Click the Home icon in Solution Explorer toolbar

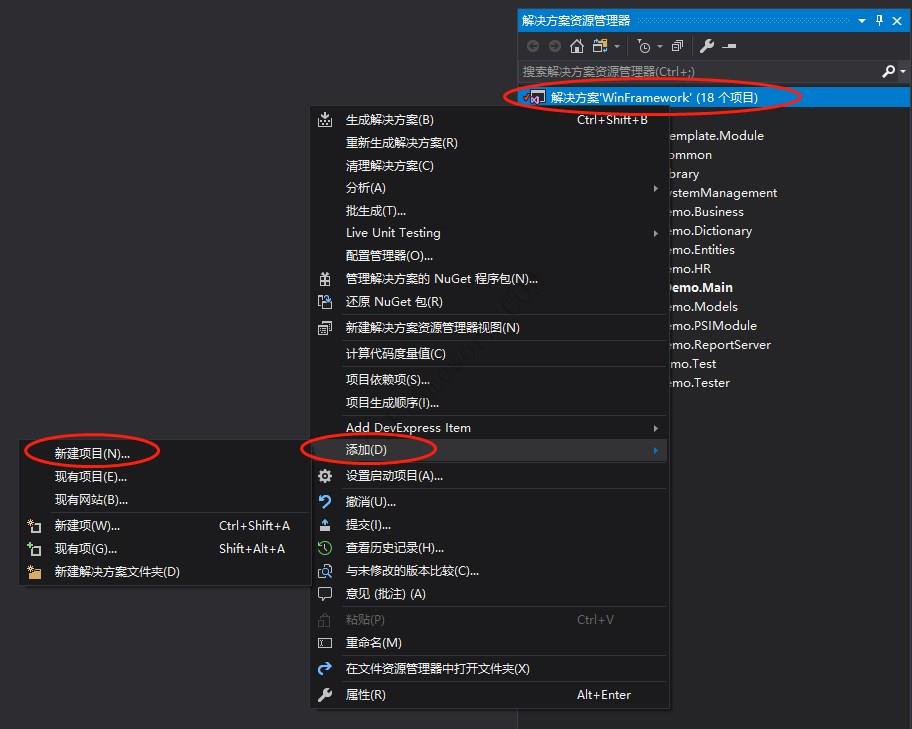click(576, 45)
